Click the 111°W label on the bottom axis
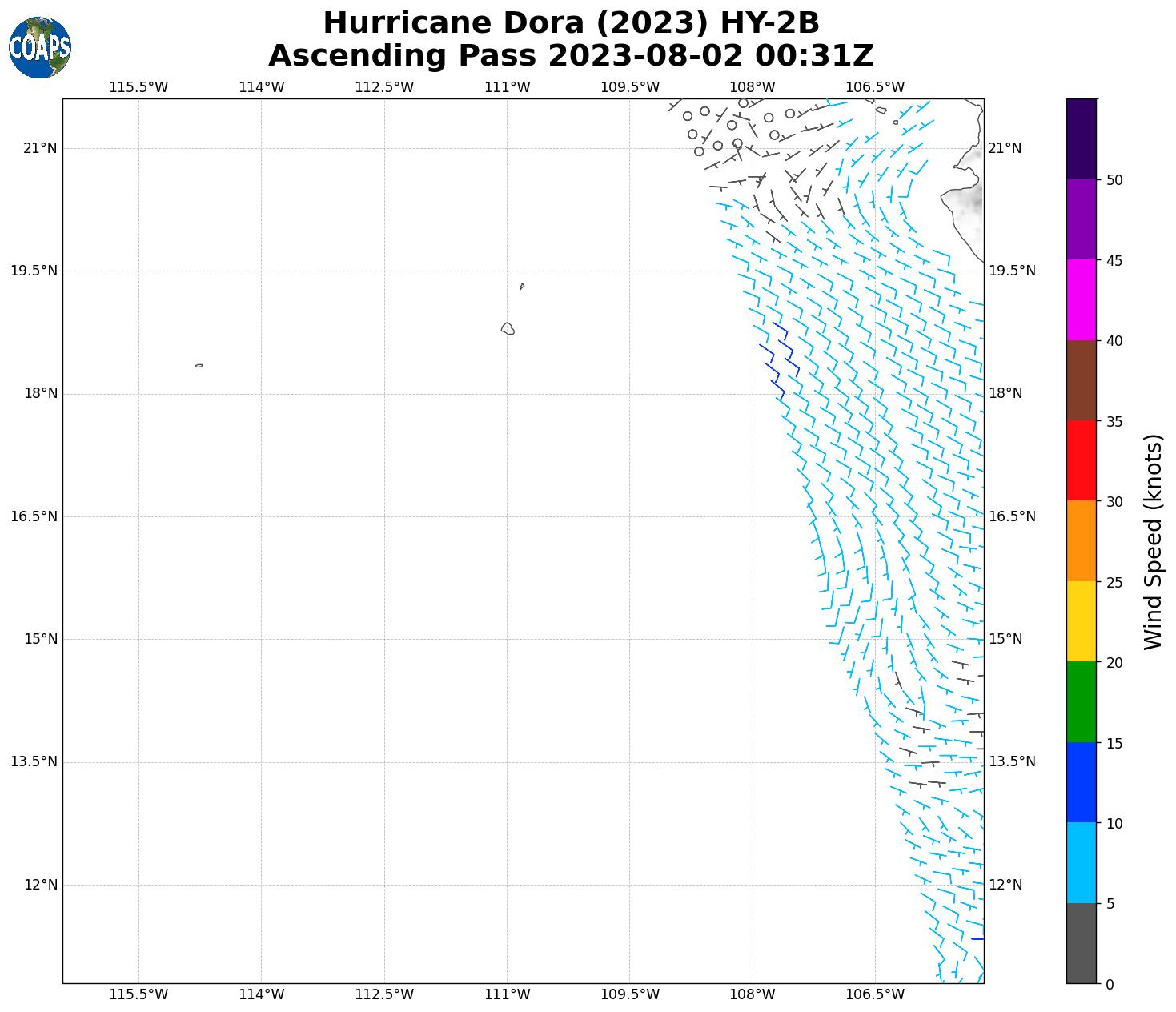 pyautogui.click(x=507, y=994)
